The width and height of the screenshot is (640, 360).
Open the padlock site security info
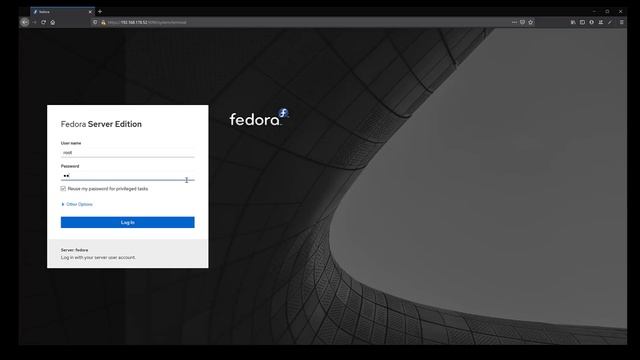(103, 22)
